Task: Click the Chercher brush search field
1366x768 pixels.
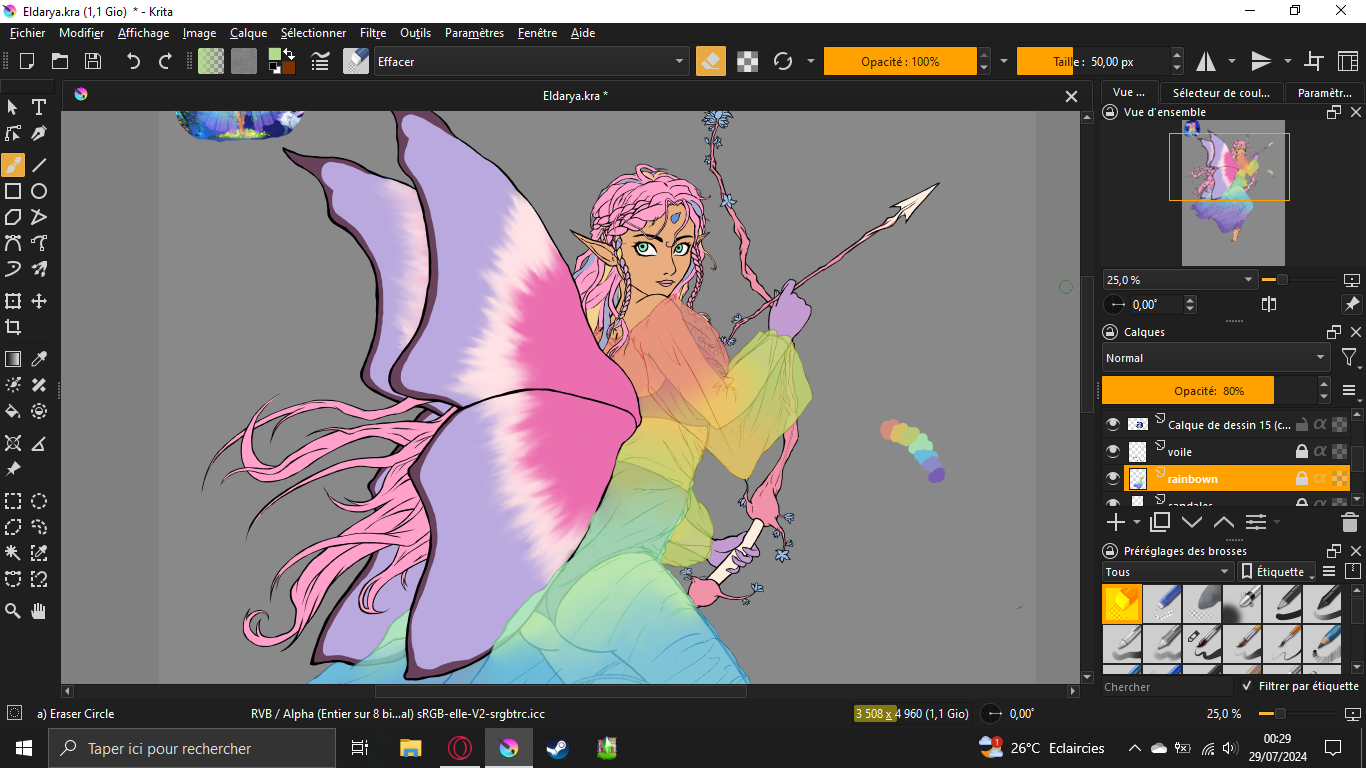Action: point(1166,687)
